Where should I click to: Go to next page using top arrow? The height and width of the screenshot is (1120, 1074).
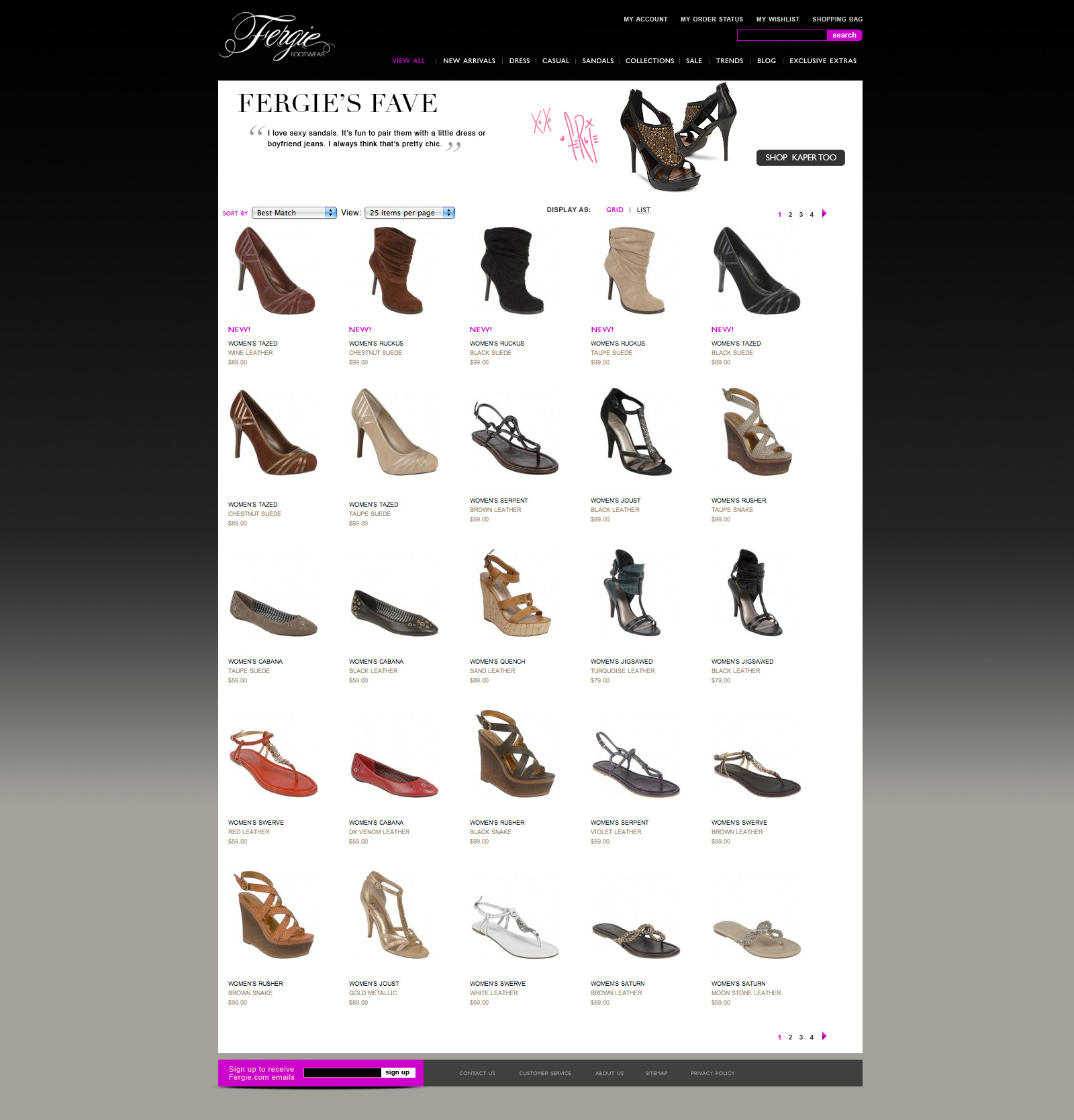click(x=824, y=213)
